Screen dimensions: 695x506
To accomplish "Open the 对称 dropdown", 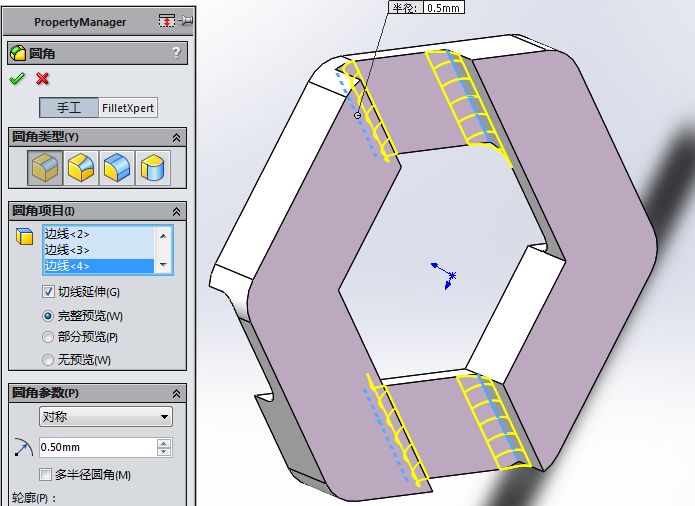I will pos(105,416).
